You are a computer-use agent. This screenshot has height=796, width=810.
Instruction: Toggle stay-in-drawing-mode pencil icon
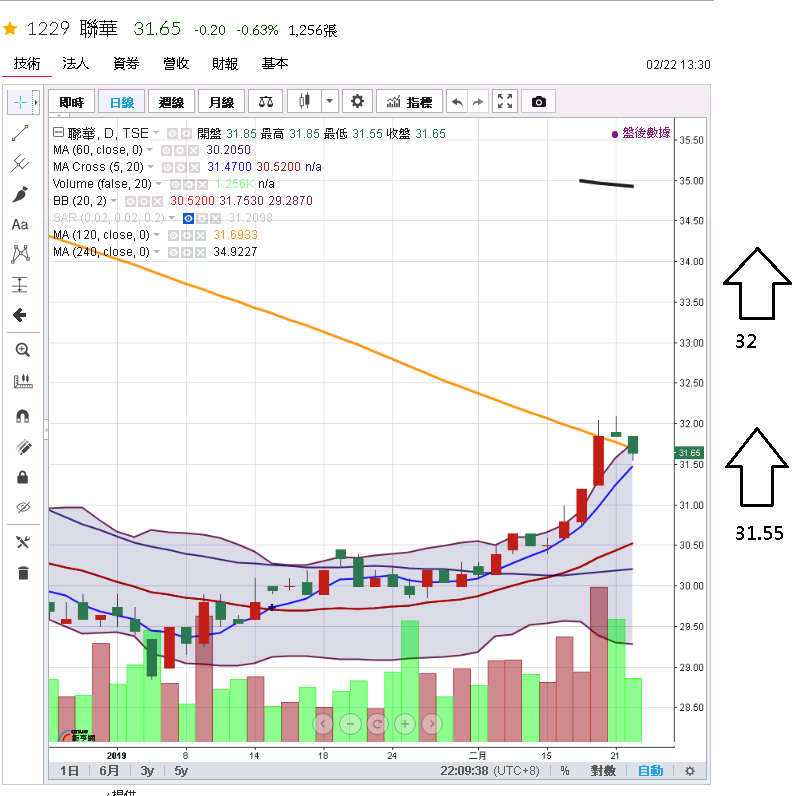(x=23, y=447)
